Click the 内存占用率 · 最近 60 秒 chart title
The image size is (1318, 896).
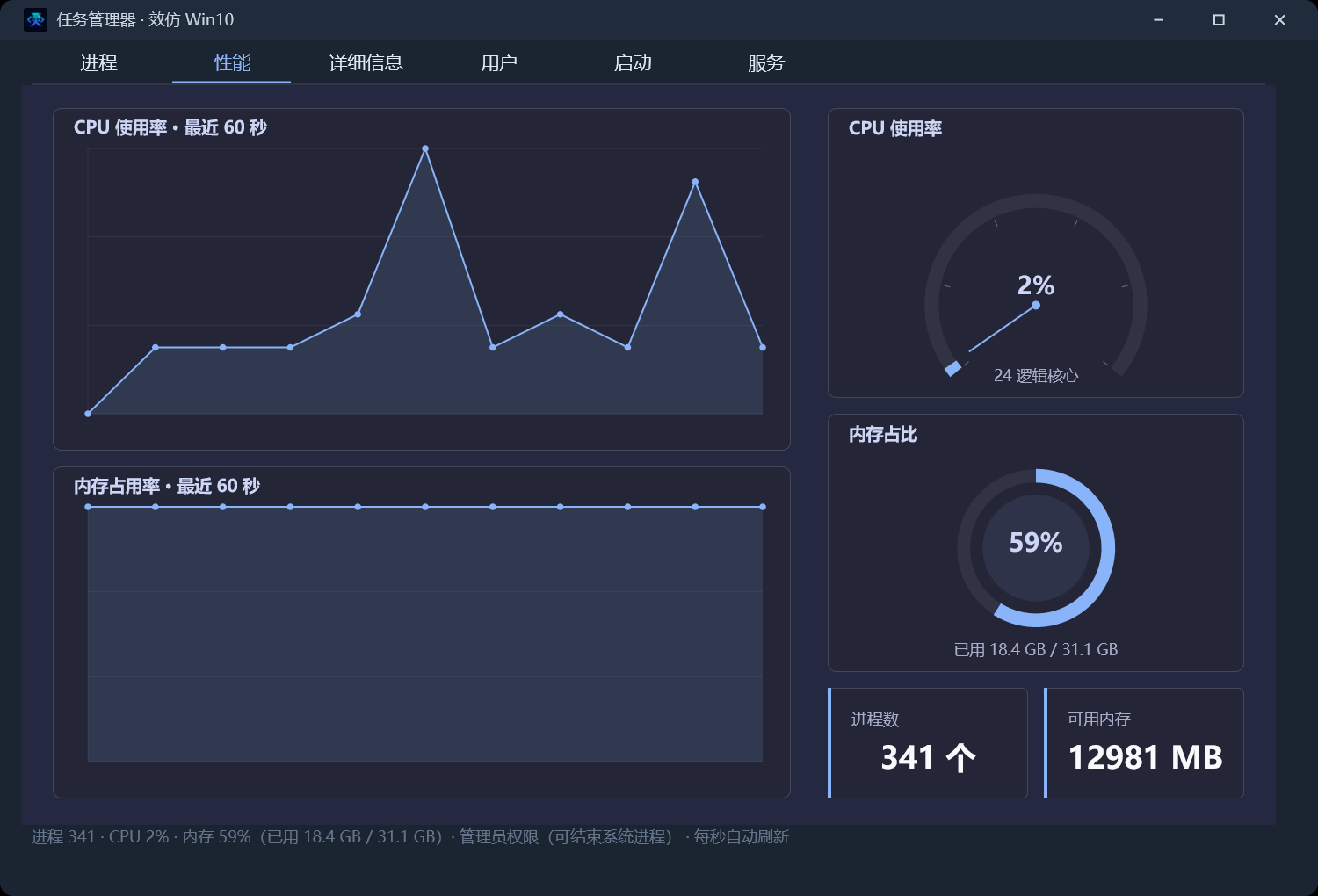click(x=167, y=486)
